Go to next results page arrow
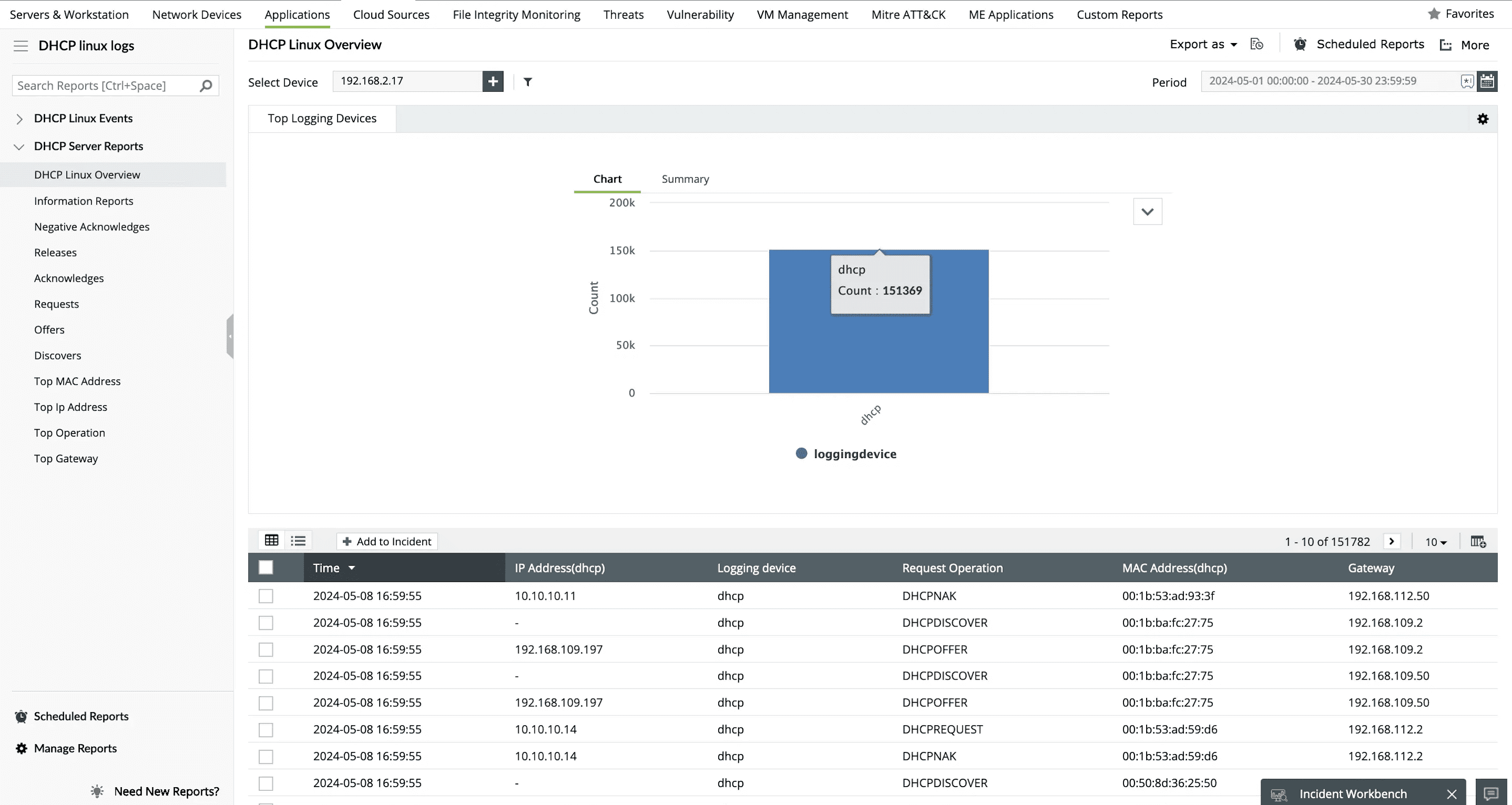 pyautogui.click(x=1391, y=541)
